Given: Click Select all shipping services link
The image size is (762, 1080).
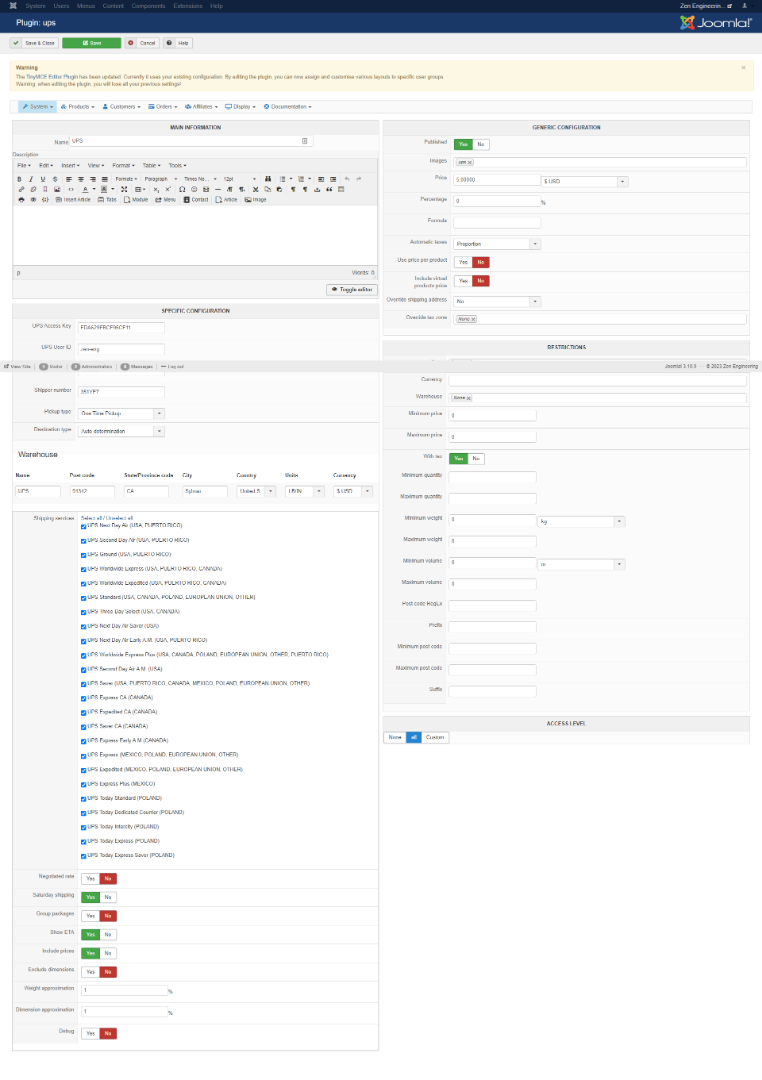Looking at the screenshot, I should click(x=92, y=519).
